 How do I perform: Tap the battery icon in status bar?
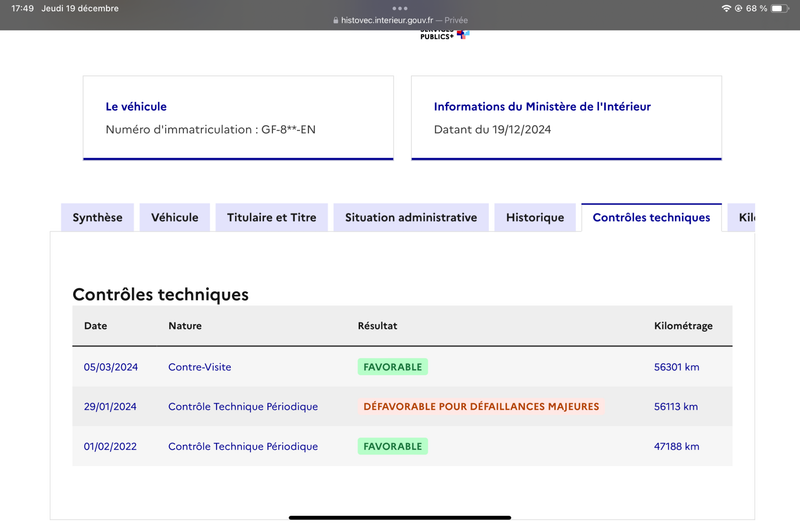point(780,8)
